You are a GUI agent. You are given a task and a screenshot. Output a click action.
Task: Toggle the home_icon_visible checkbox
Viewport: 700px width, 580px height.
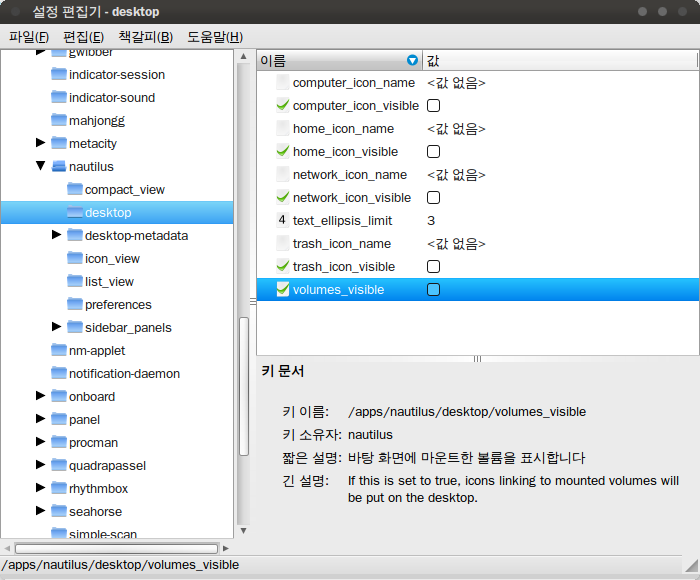[x=433, y=152]
